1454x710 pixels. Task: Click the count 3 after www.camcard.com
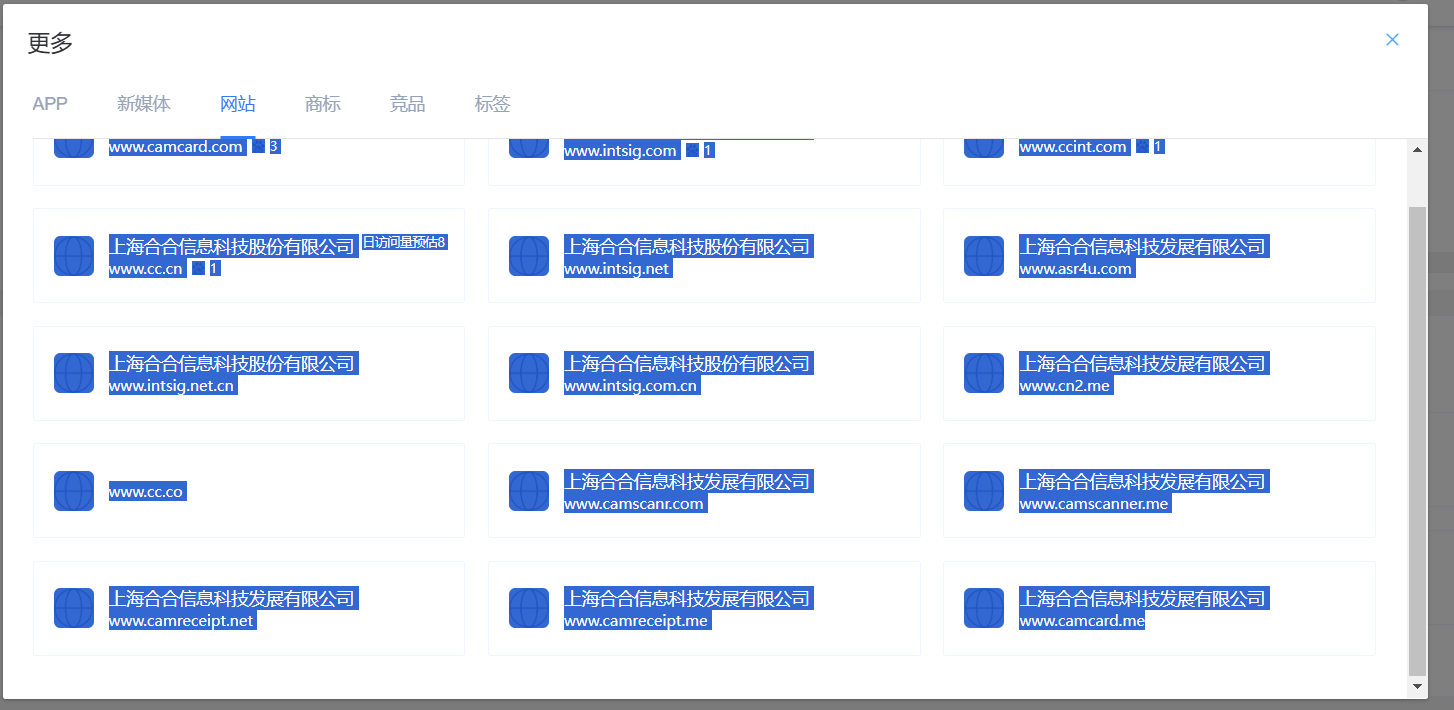[274, 147]
